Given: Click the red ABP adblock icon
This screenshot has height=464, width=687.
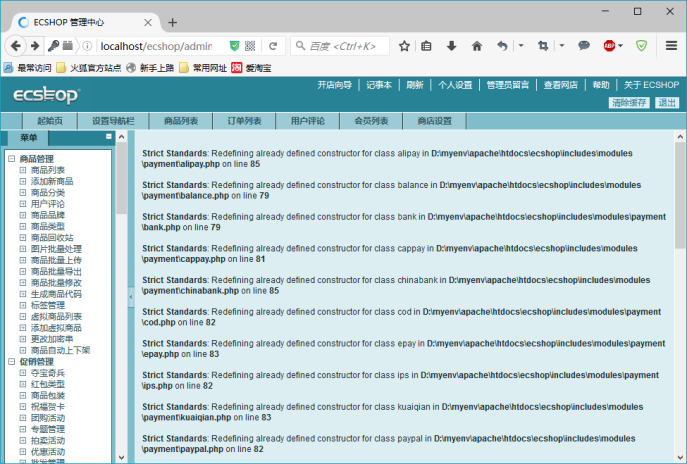Looking at the screenshot, I should [609, 46].
